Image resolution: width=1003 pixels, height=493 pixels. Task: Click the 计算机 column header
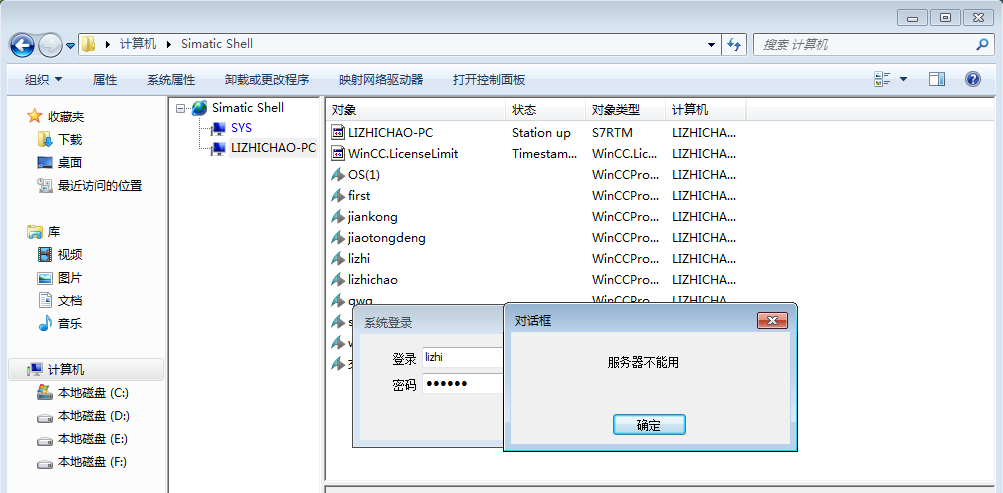[706, 110]
